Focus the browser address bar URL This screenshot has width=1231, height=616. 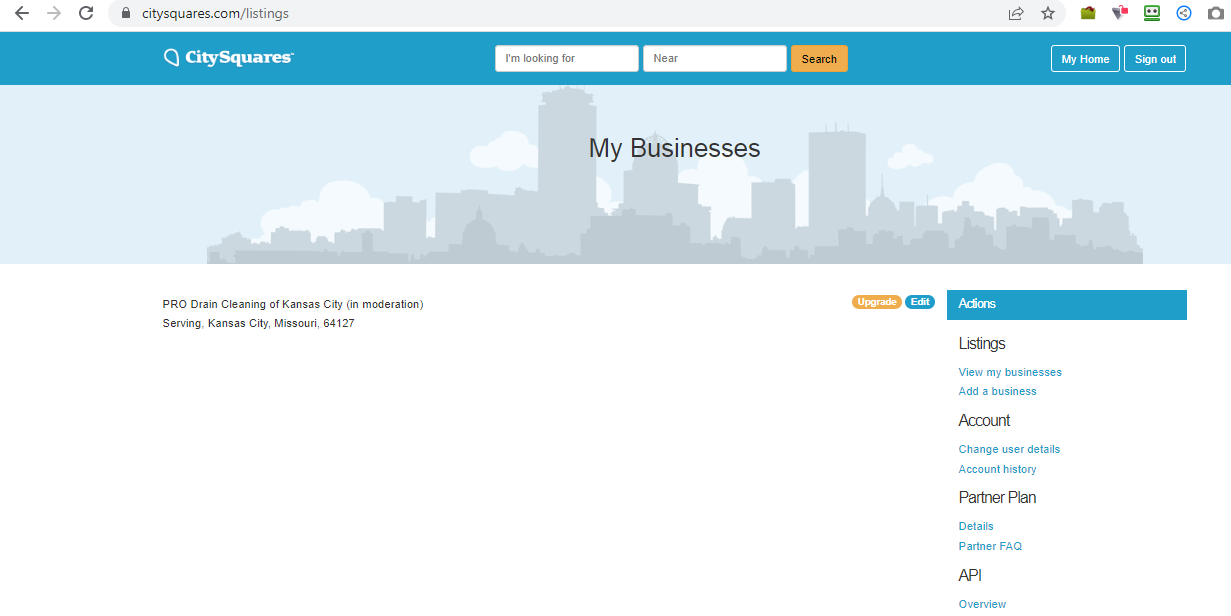coord(215,14)
